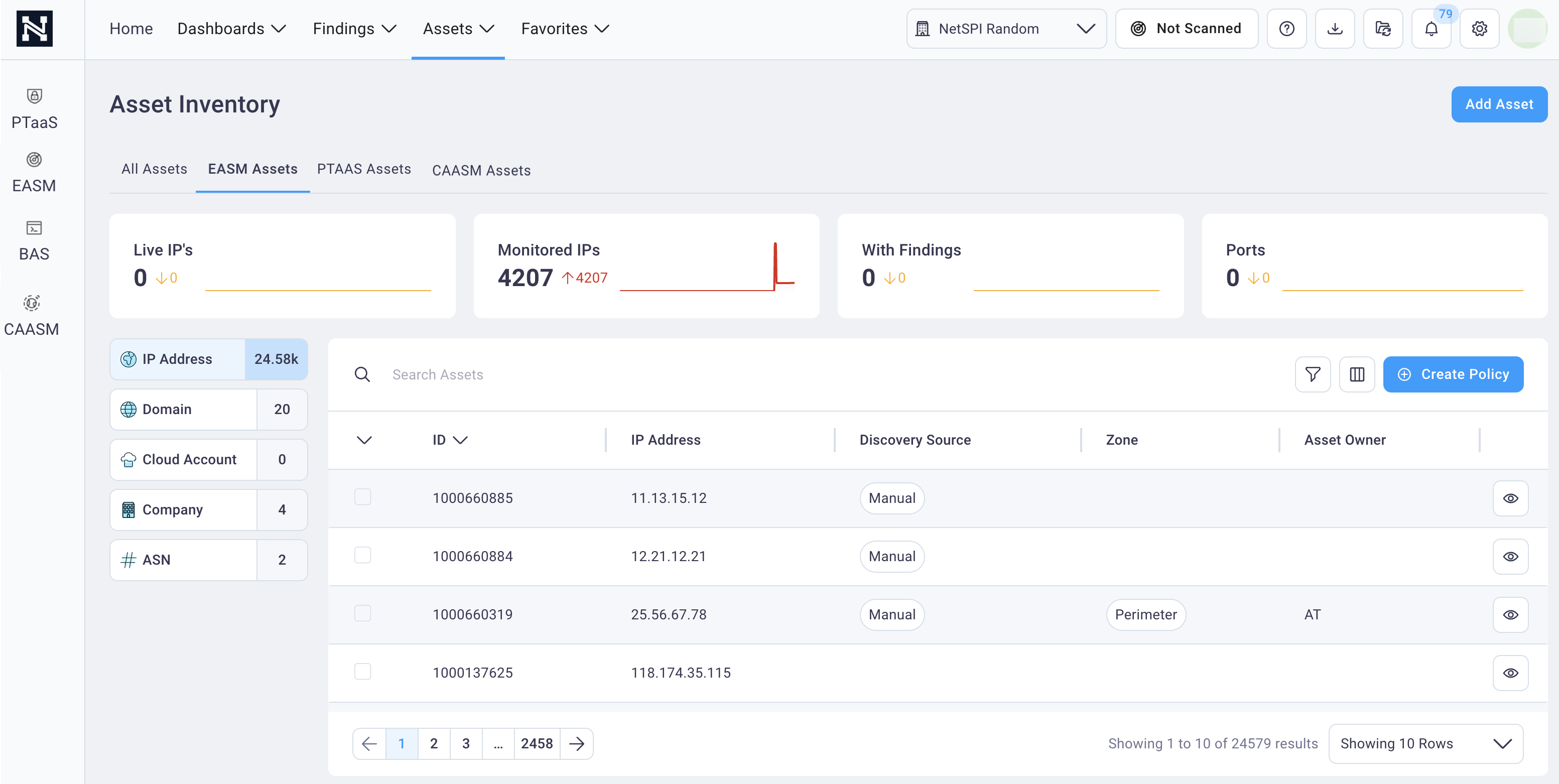1559x784 pixels.
Task: Switch to All Assets tab
Action: point(154,169)
